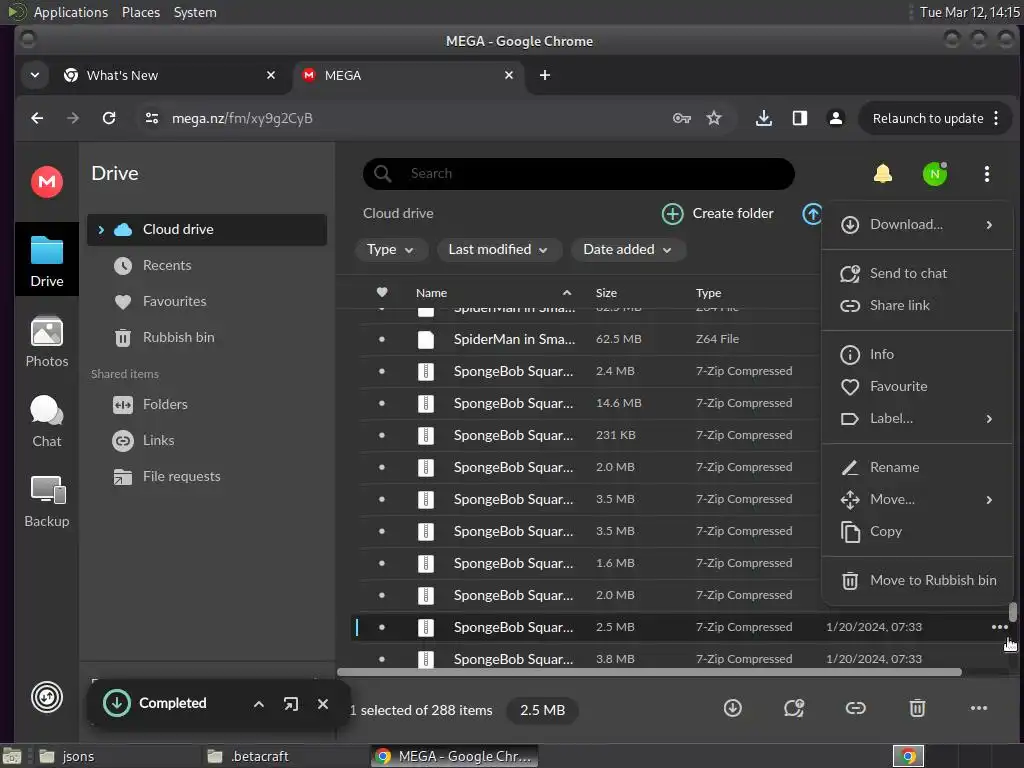
Task: Open Backup section
Action: tap(47, 502)
